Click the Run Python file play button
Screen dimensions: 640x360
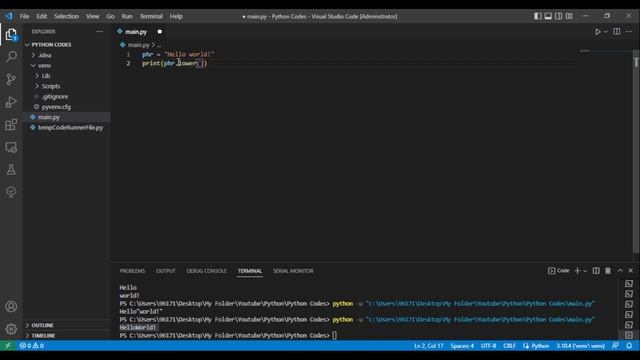coord(598,31)
